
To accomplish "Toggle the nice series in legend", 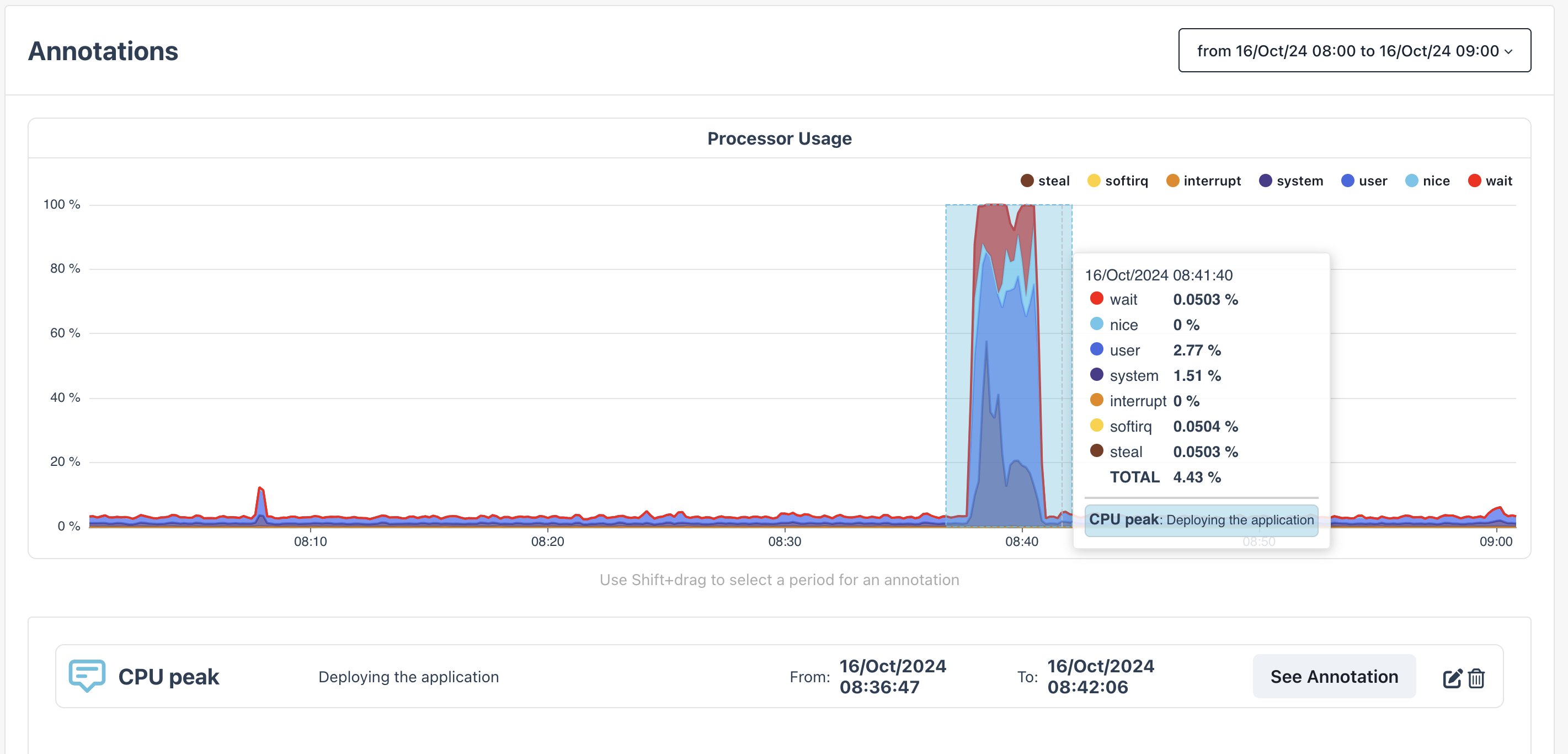I will pyautogui.click(x=1427, y=181).
